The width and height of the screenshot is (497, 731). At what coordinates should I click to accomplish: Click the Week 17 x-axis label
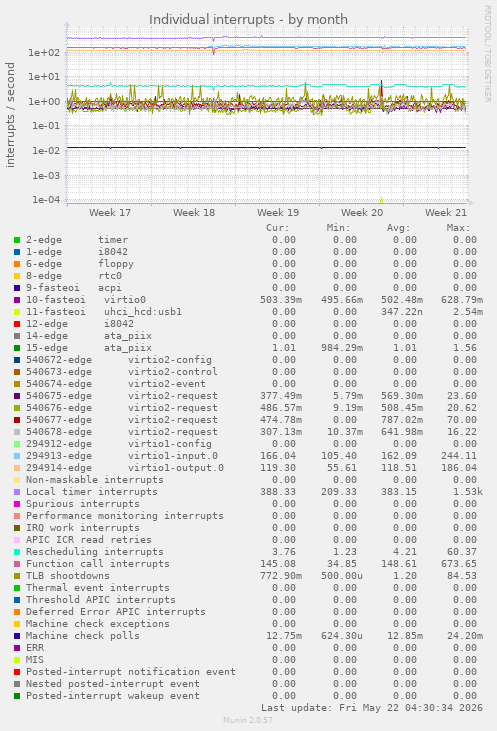click(110, 213)
